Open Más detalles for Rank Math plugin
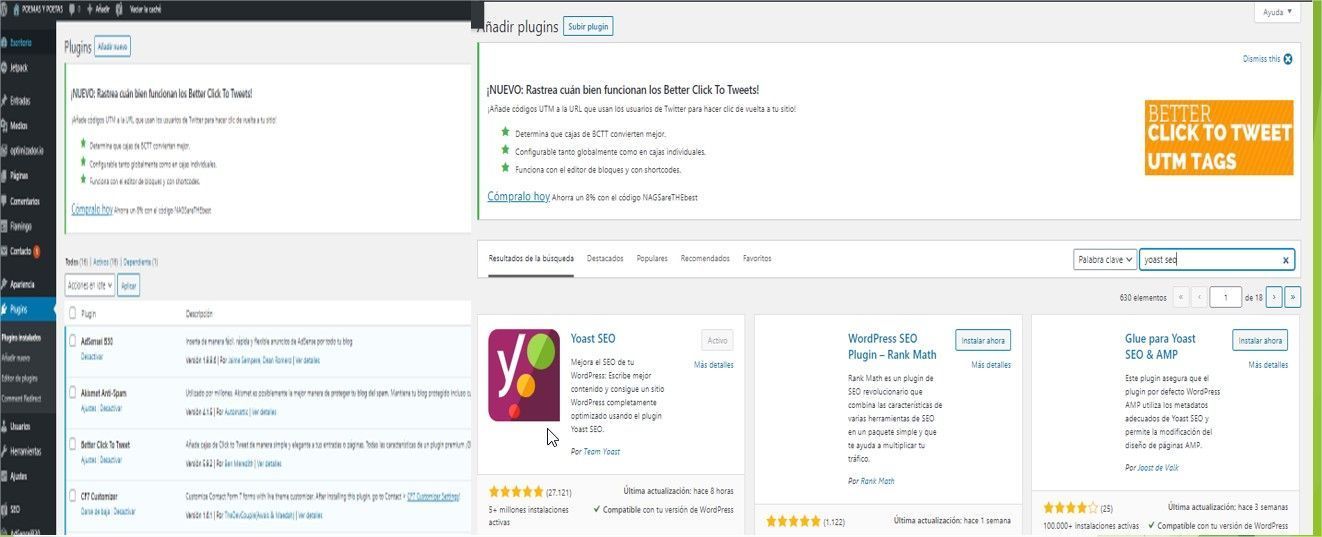Image resolution: width=1322 pixels, height=537 pixels. click(991, 365)
